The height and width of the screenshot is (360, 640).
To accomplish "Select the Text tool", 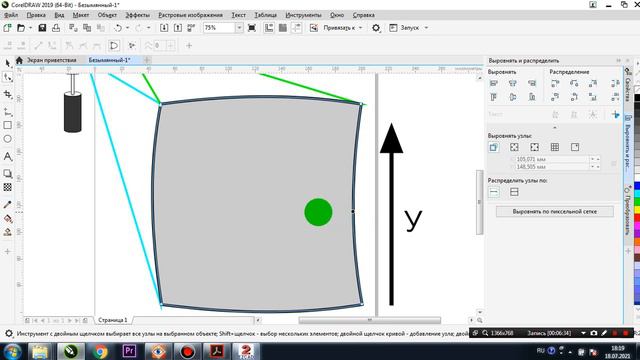I will [x=8, y=156].
